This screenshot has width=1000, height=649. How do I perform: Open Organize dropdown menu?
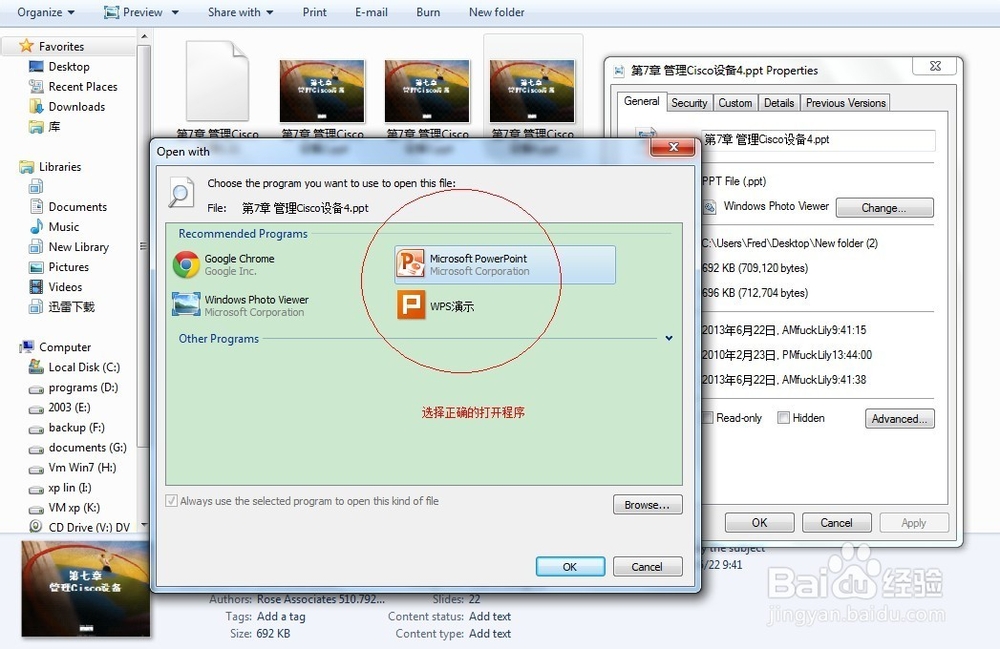(x=46, y=12)
